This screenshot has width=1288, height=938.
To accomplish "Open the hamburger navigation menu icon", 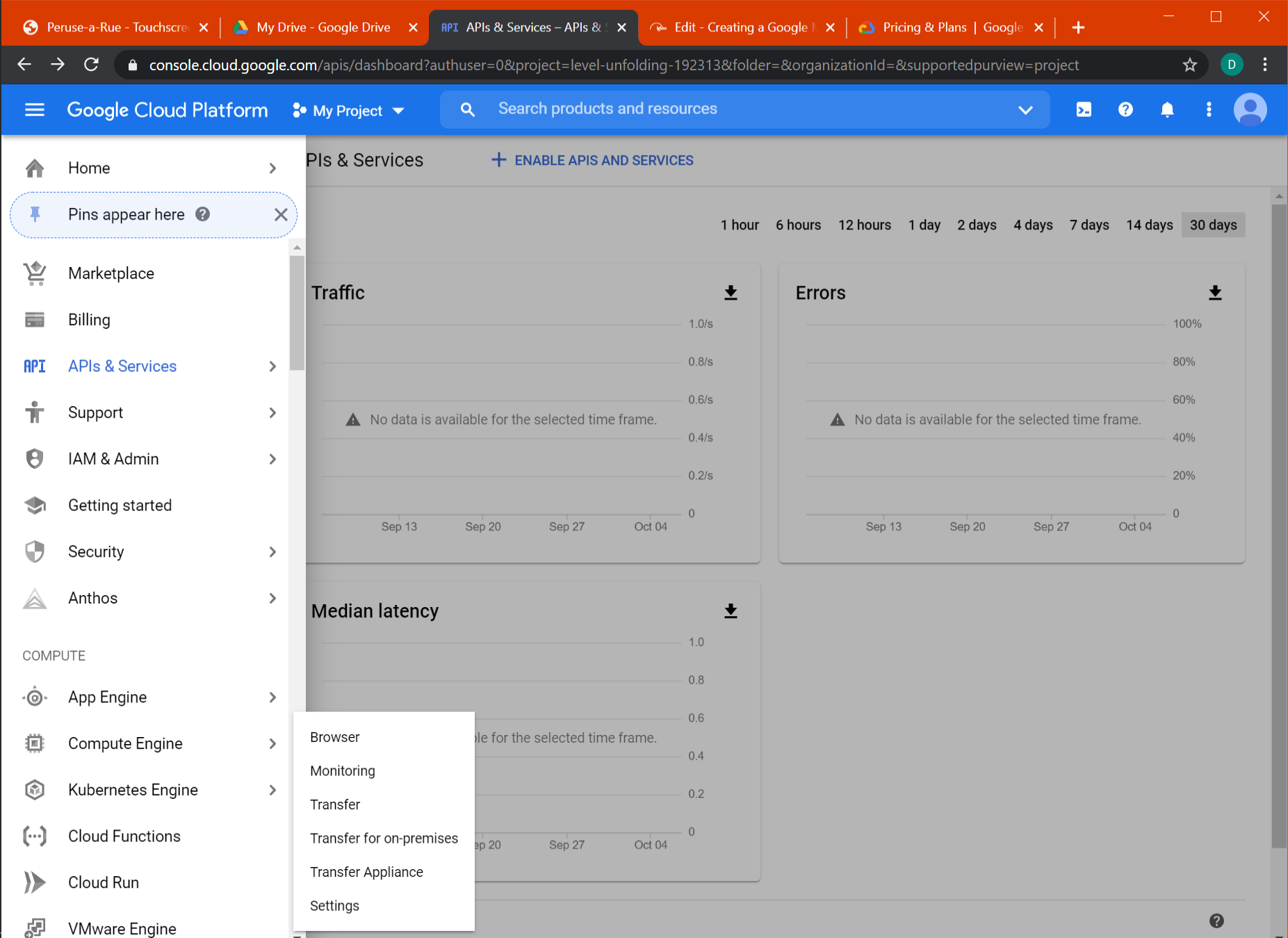I will (x=34, y=110).
